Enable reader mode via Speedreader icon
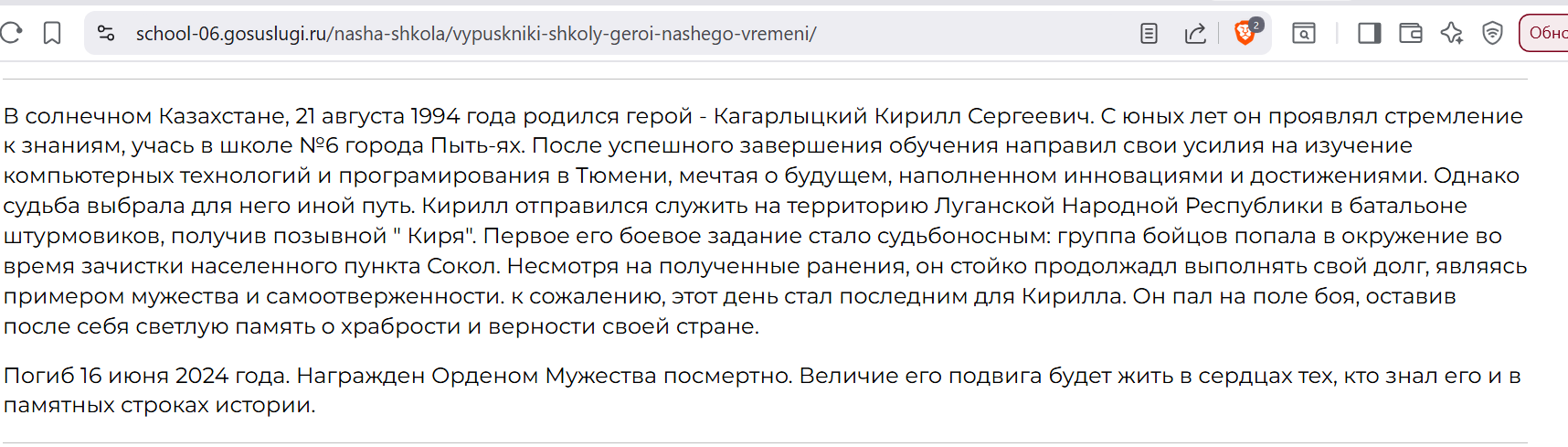This screenshot has width=1568, height=447. point(1149,34)
